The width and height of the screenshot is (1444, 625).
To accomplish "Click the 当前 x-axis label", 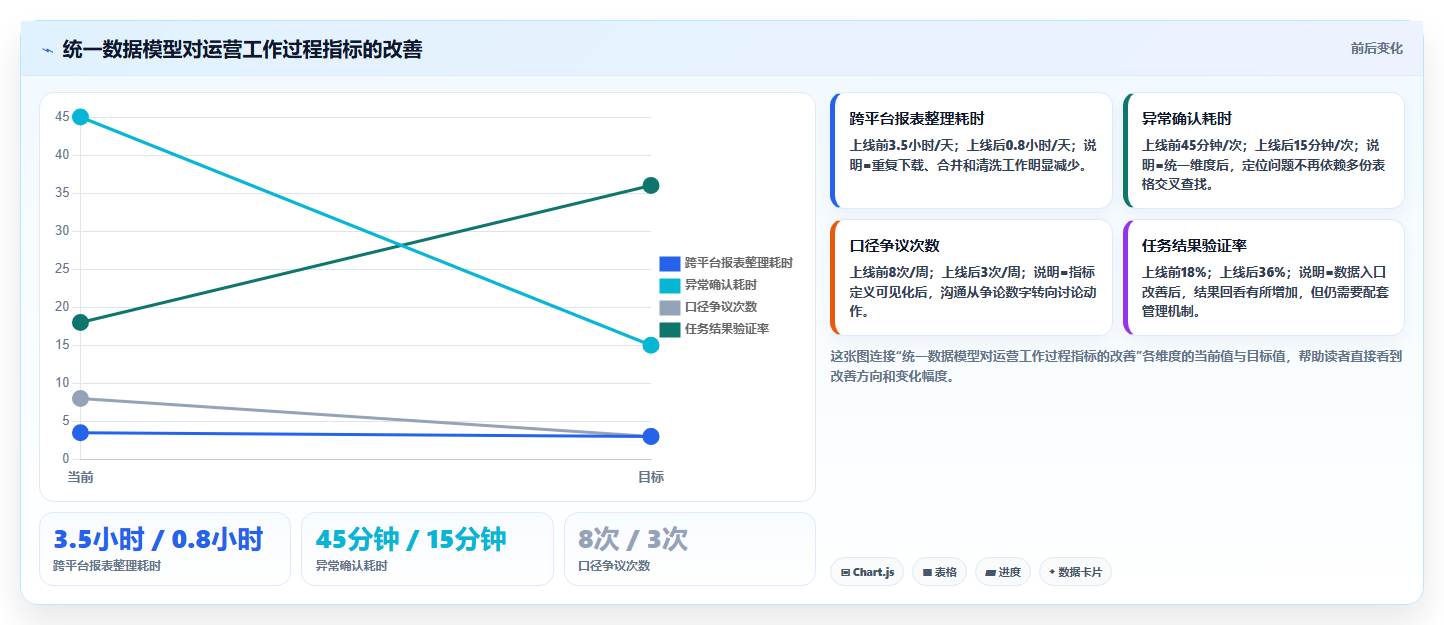I will click(81, 477).
